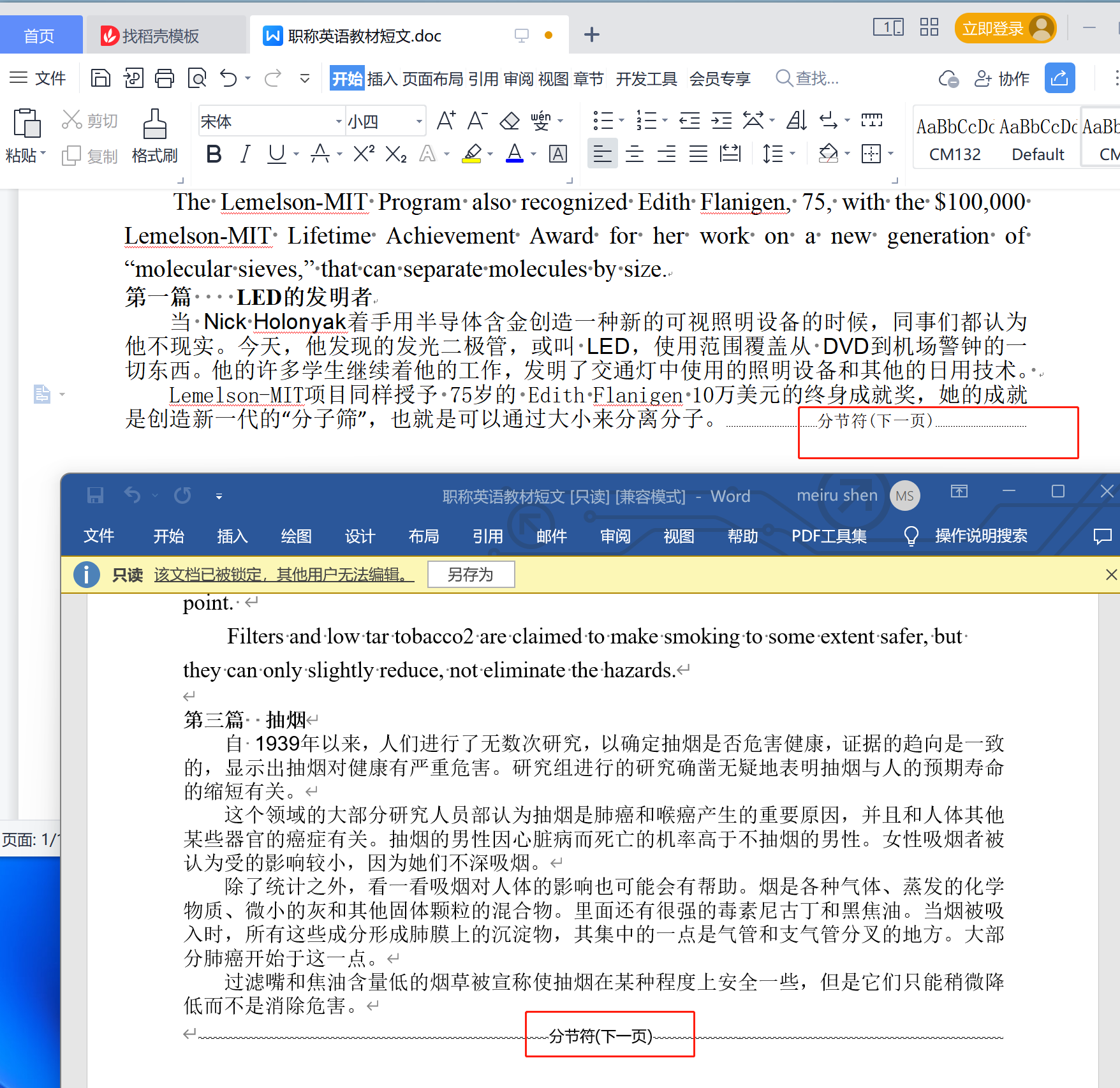Open print using the printer icon
This screenshot has height=1088, width=1120.
point(165,78)
